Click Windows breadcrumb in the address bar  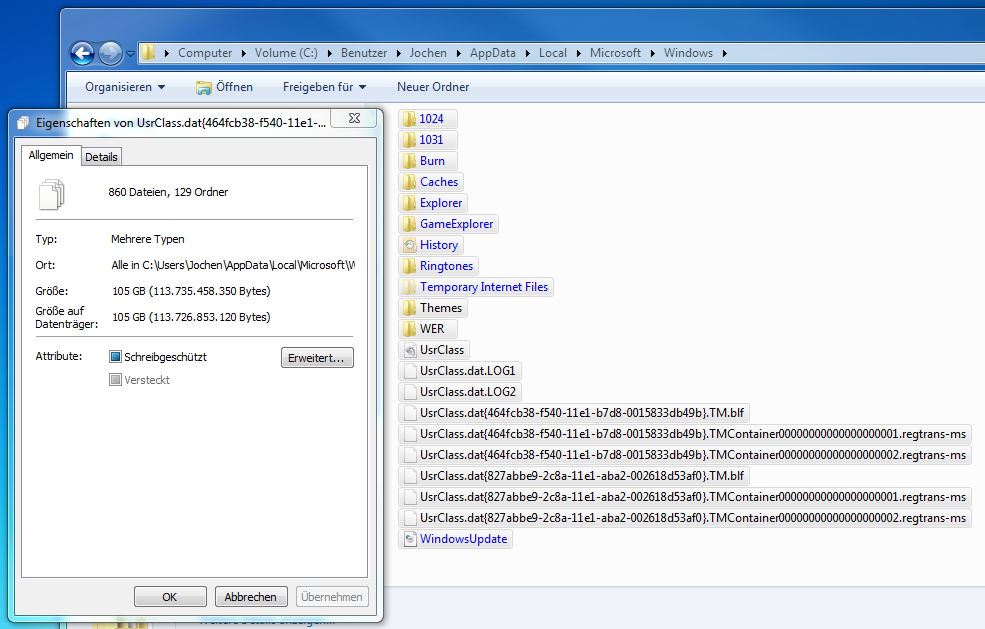click(x=688, y=53)
